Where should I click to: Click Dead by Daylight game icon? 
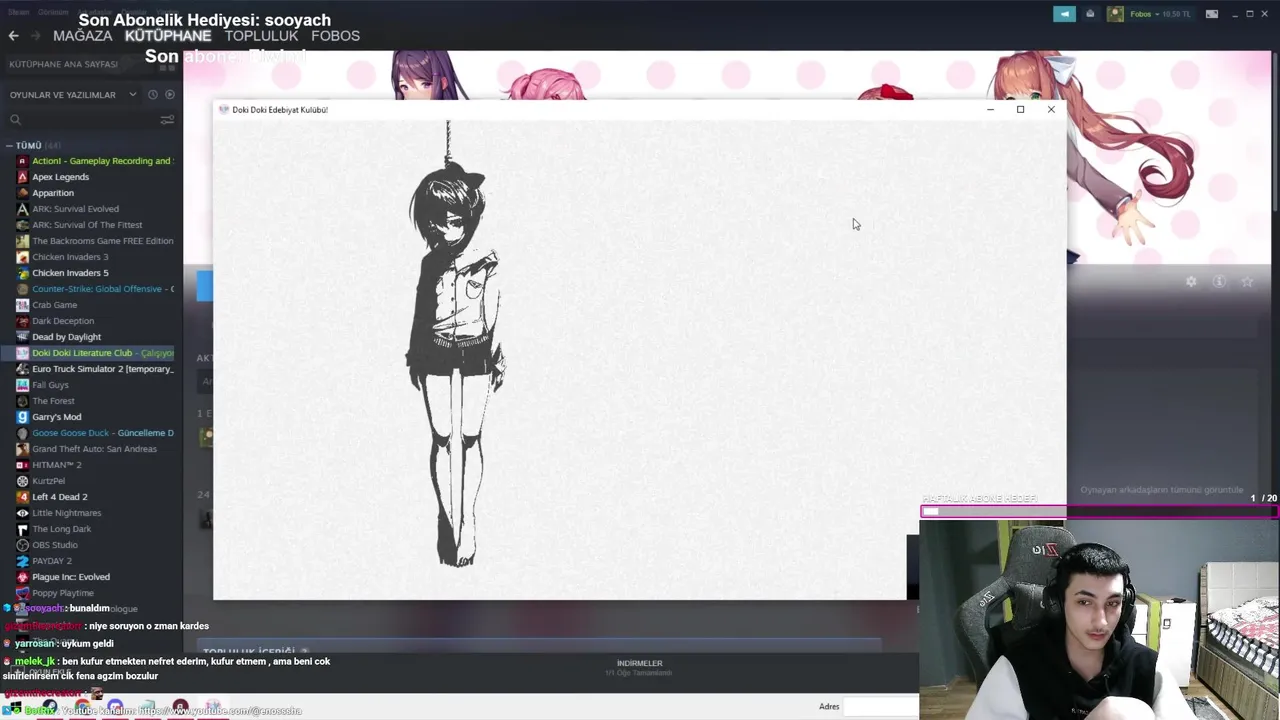[22, 337]
